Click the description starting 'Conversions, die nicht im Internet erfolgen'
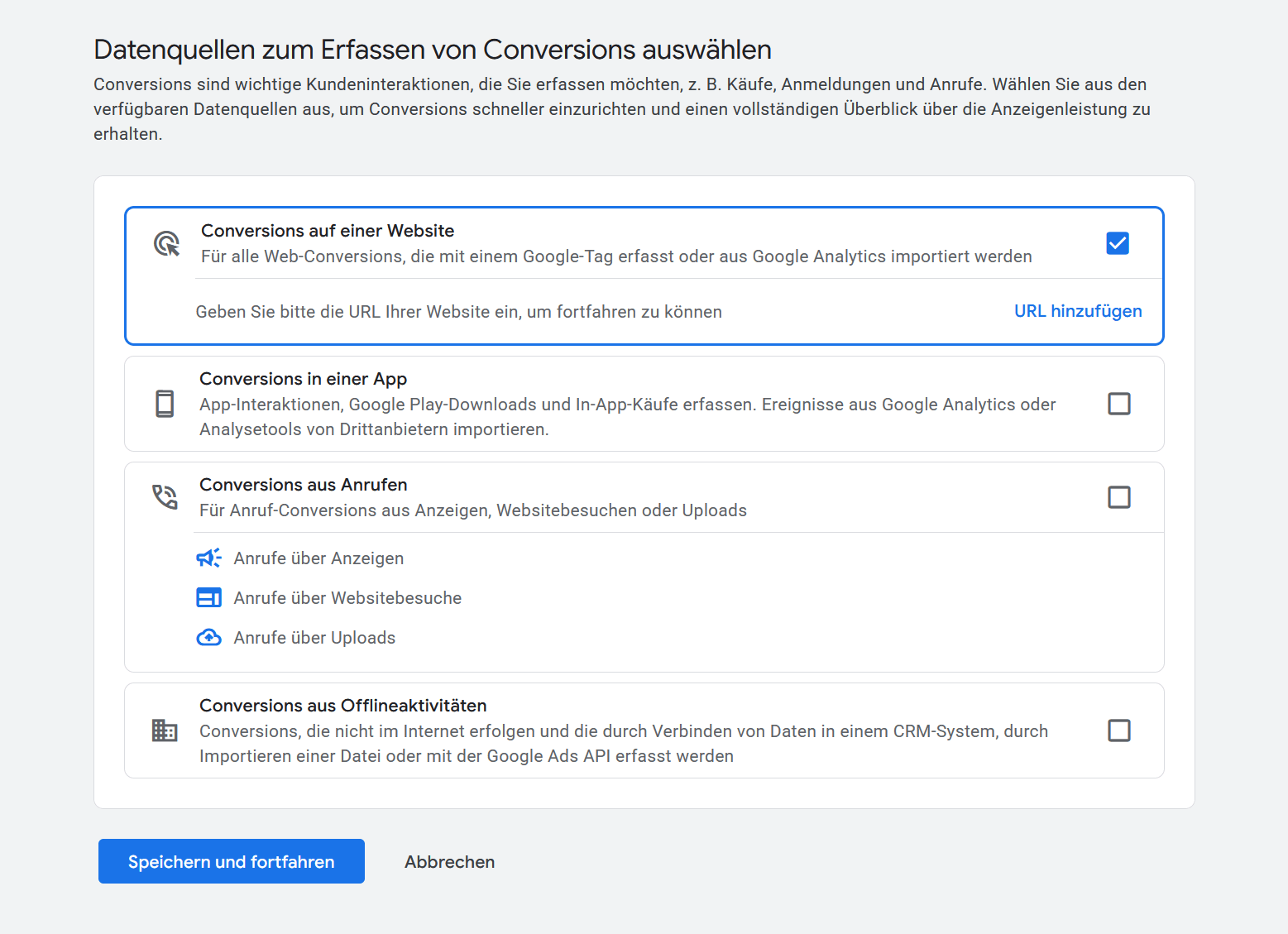The height and width of the screenshot is (934, 1288). pos(624,744)
